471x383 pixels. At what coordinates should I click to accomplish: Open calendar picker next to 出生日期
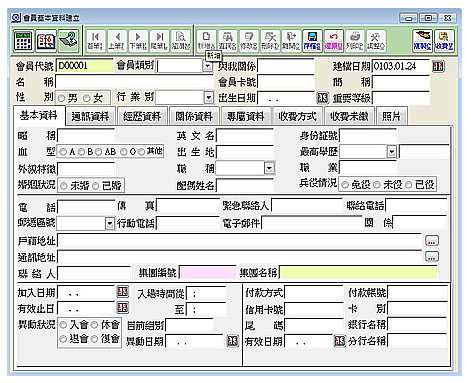322,98
